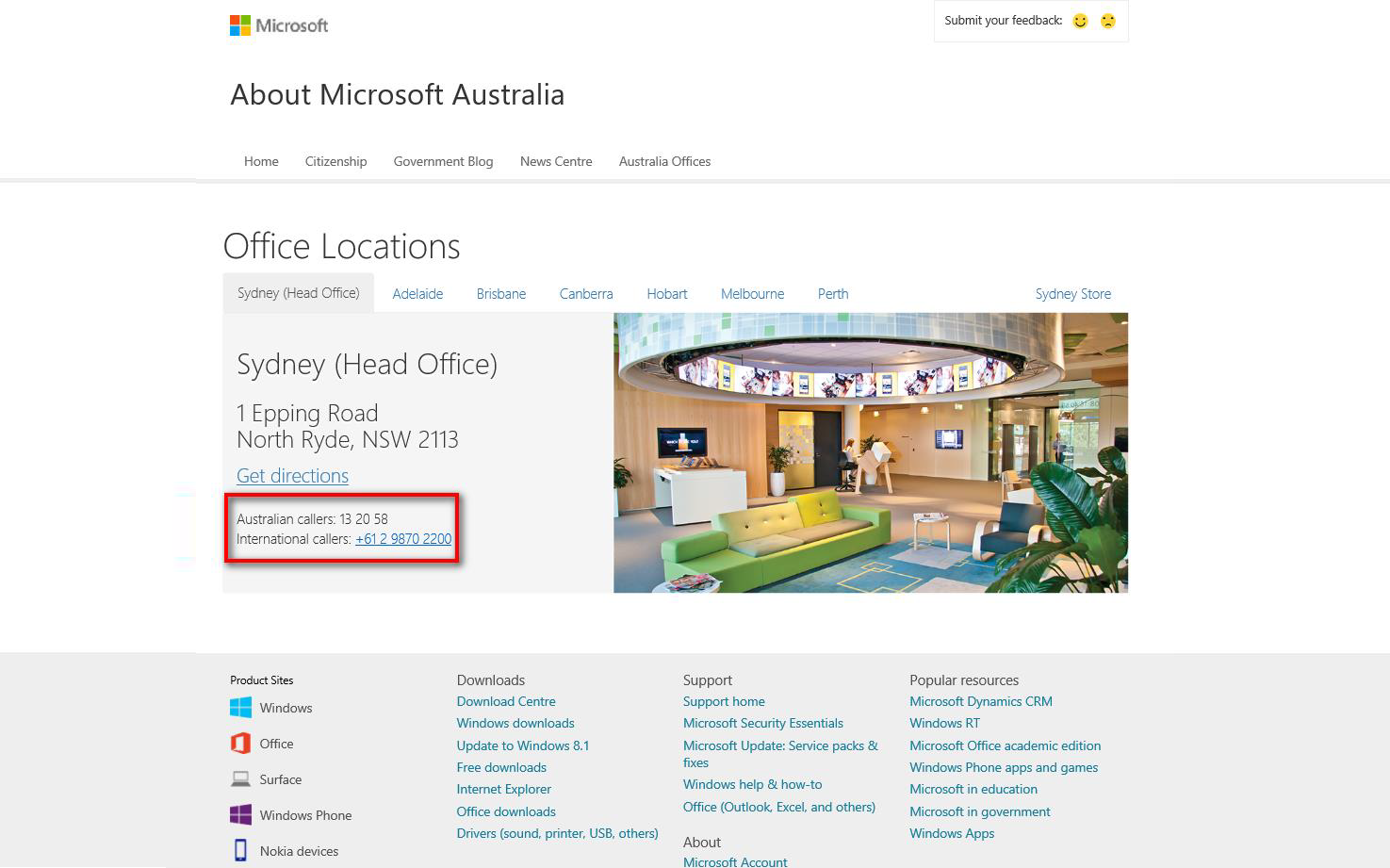1390x868 pixels.
Task: Open the Download Centre link
Action: 506,701
